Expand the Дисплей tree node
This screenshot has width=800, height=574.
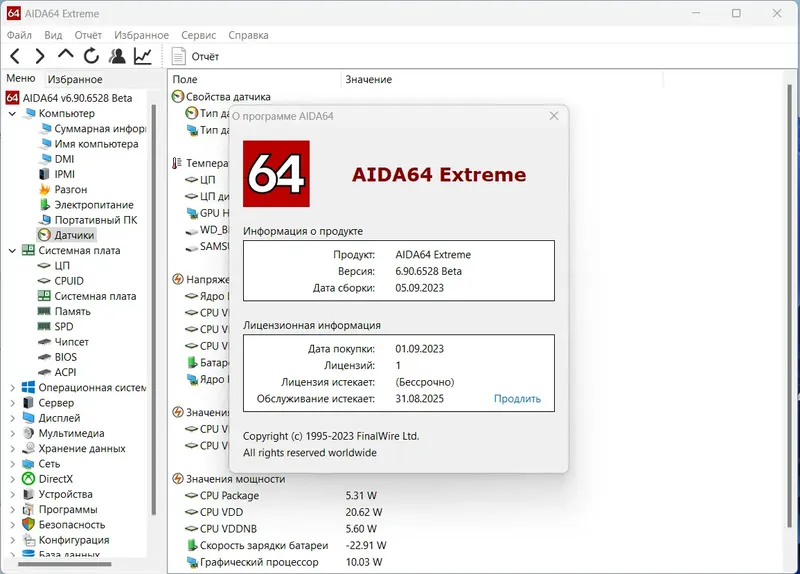(x=12, y=418)
